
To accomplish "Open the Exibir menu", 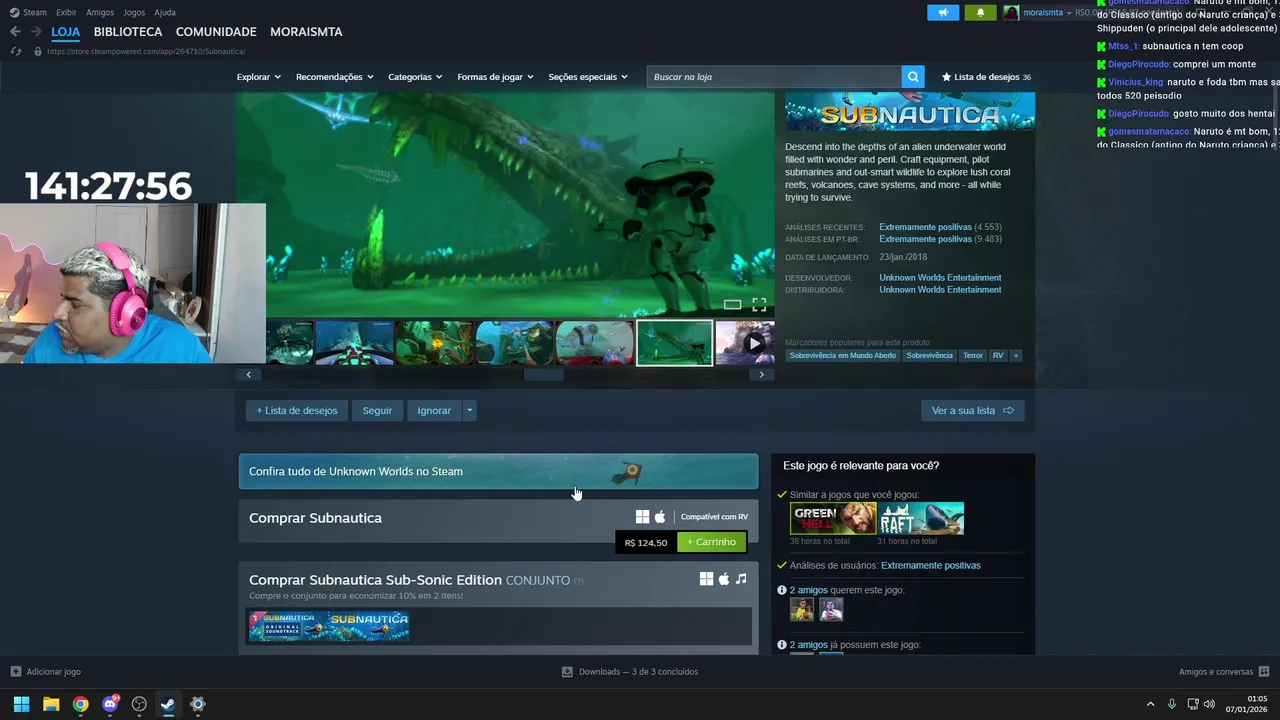I will click(66, 12).
